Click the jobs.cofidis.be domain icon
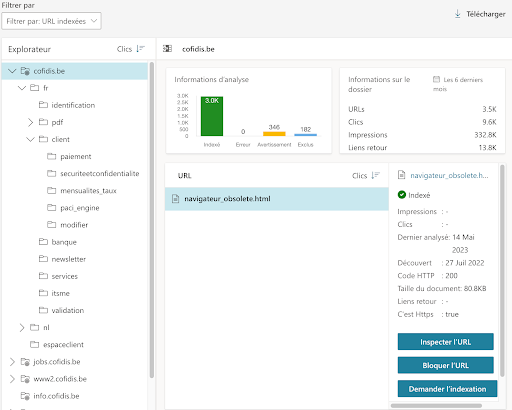Viewport: 512px width, 410px height. pyautogui.click(x=25, y=362)
